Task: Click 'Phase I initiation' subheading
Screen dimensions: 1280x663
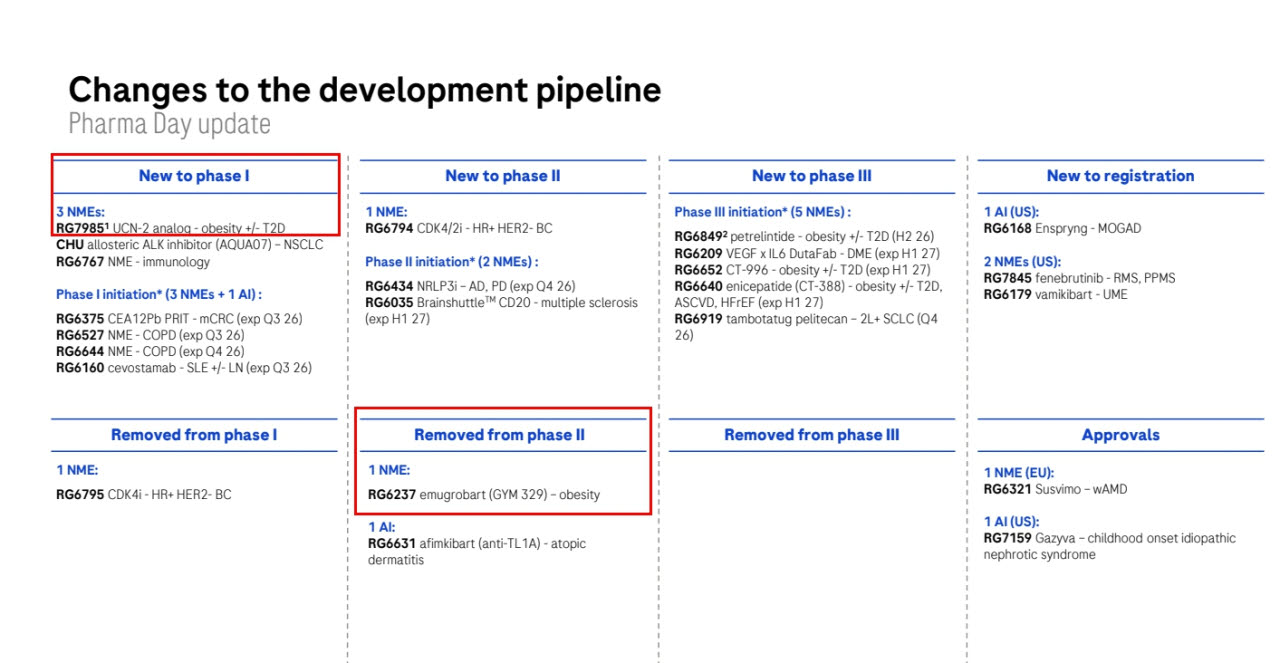Action: pos(158,294)
